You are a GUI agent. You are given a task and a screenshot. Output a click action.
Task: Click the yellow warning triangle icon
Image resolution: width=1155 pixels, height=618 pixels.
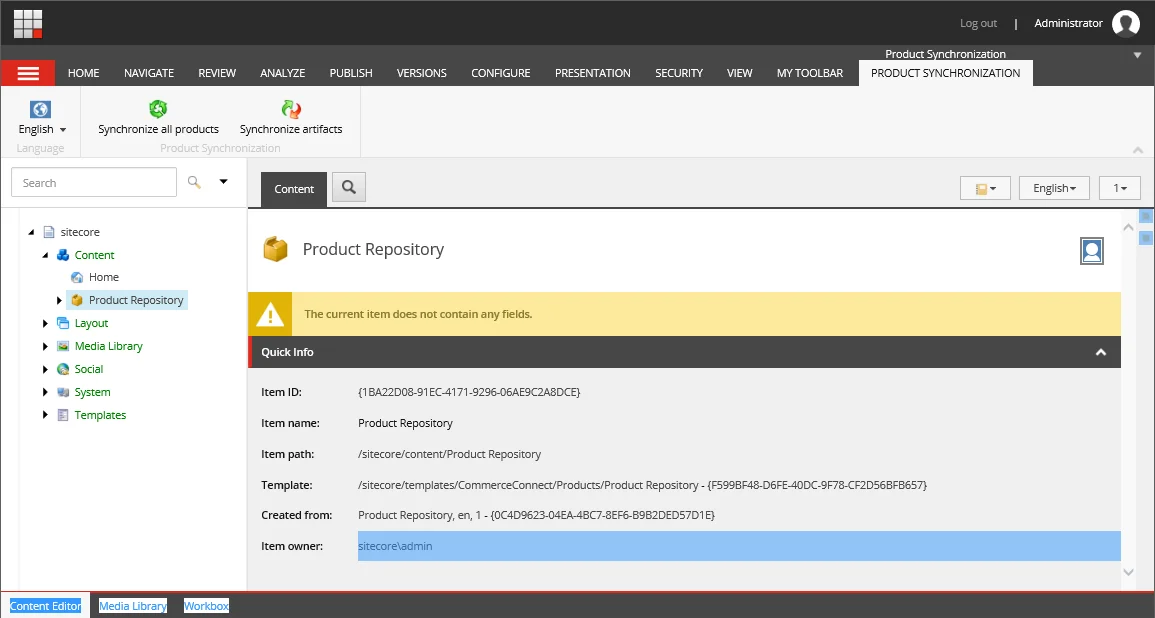270,315
